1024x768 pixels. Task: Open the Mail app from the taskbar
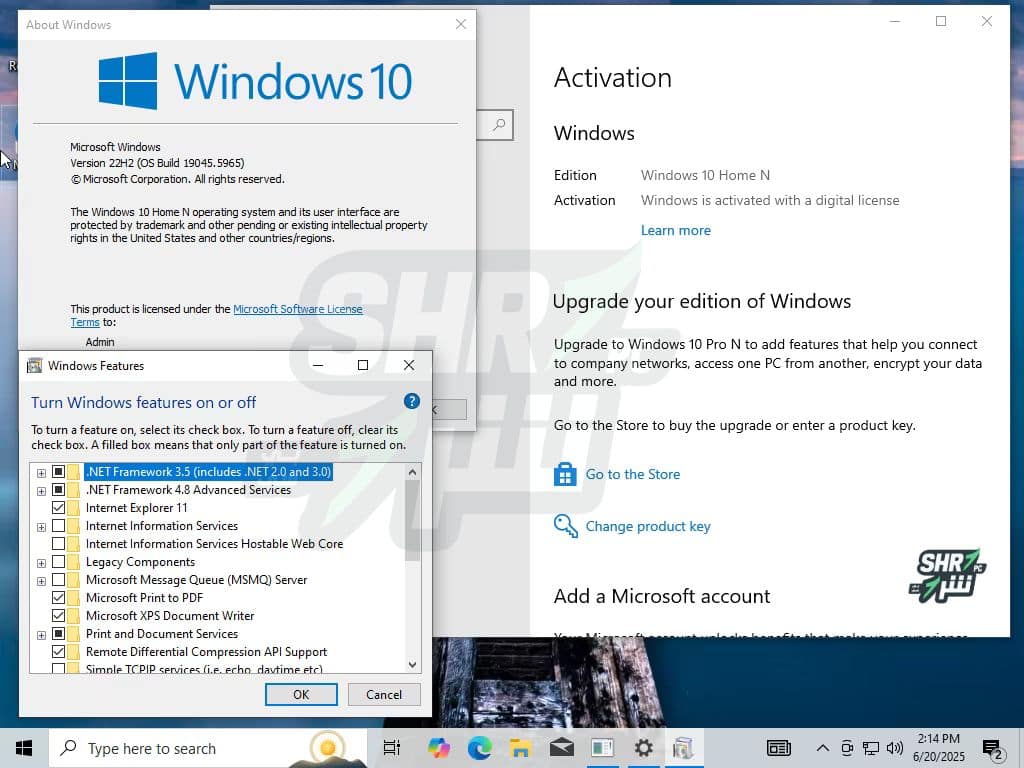[562, 748]
